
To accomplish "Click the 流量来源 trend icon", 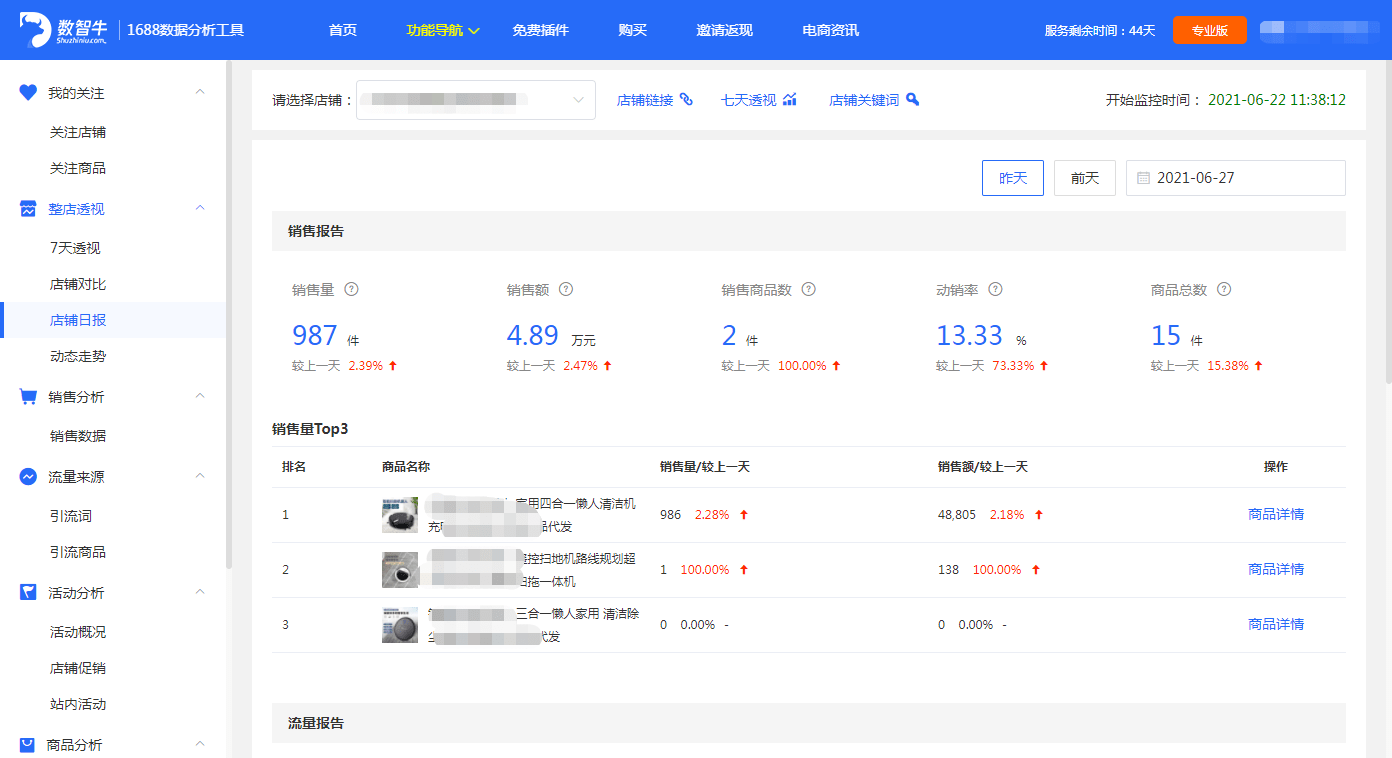I will pyautogui.click(x=28, y=477).
